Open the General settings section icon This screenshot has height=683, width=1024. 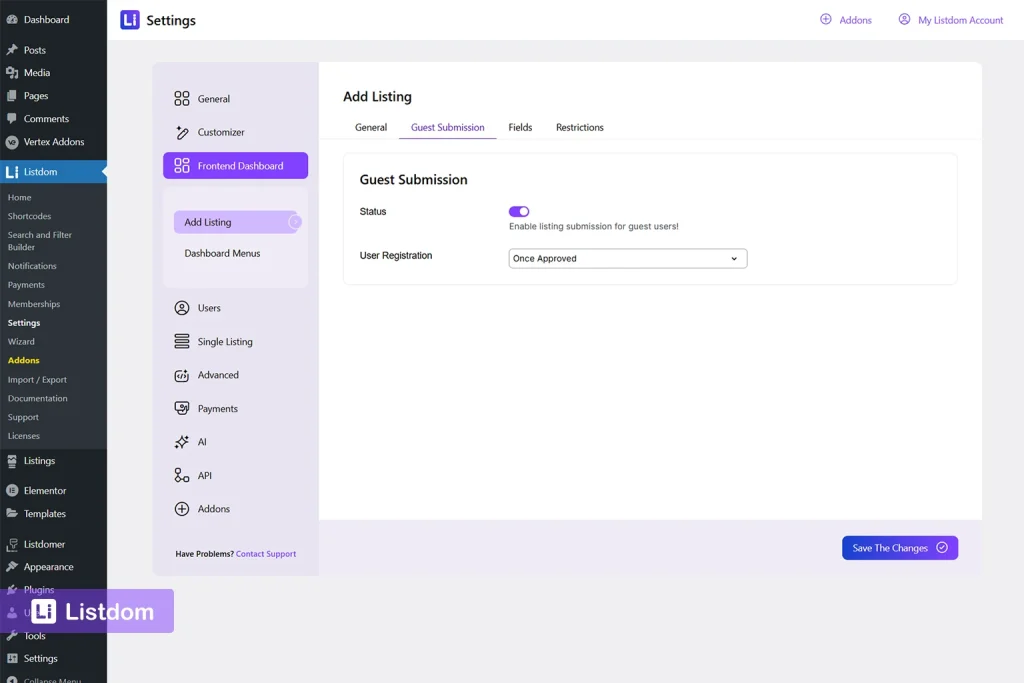coord(184,99)
